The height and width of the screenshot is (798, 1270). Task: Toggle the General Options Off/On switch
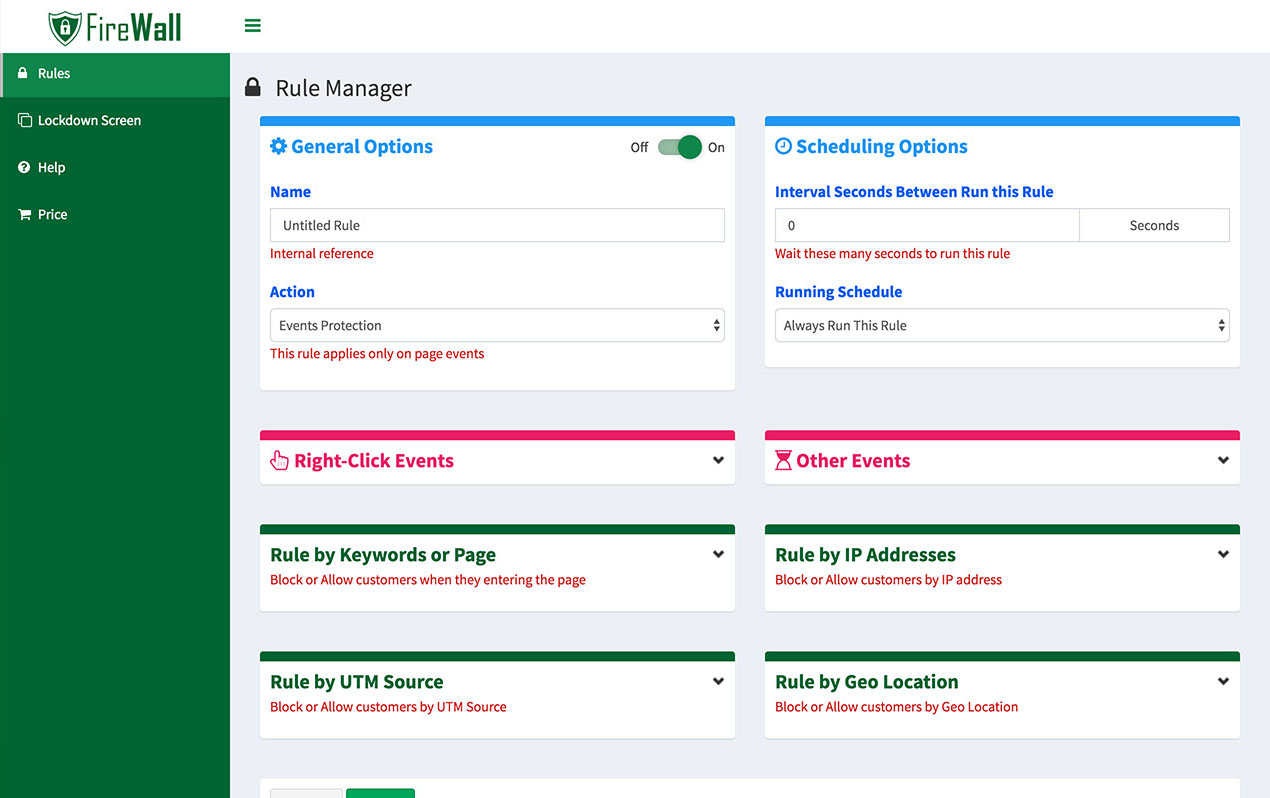680,147
